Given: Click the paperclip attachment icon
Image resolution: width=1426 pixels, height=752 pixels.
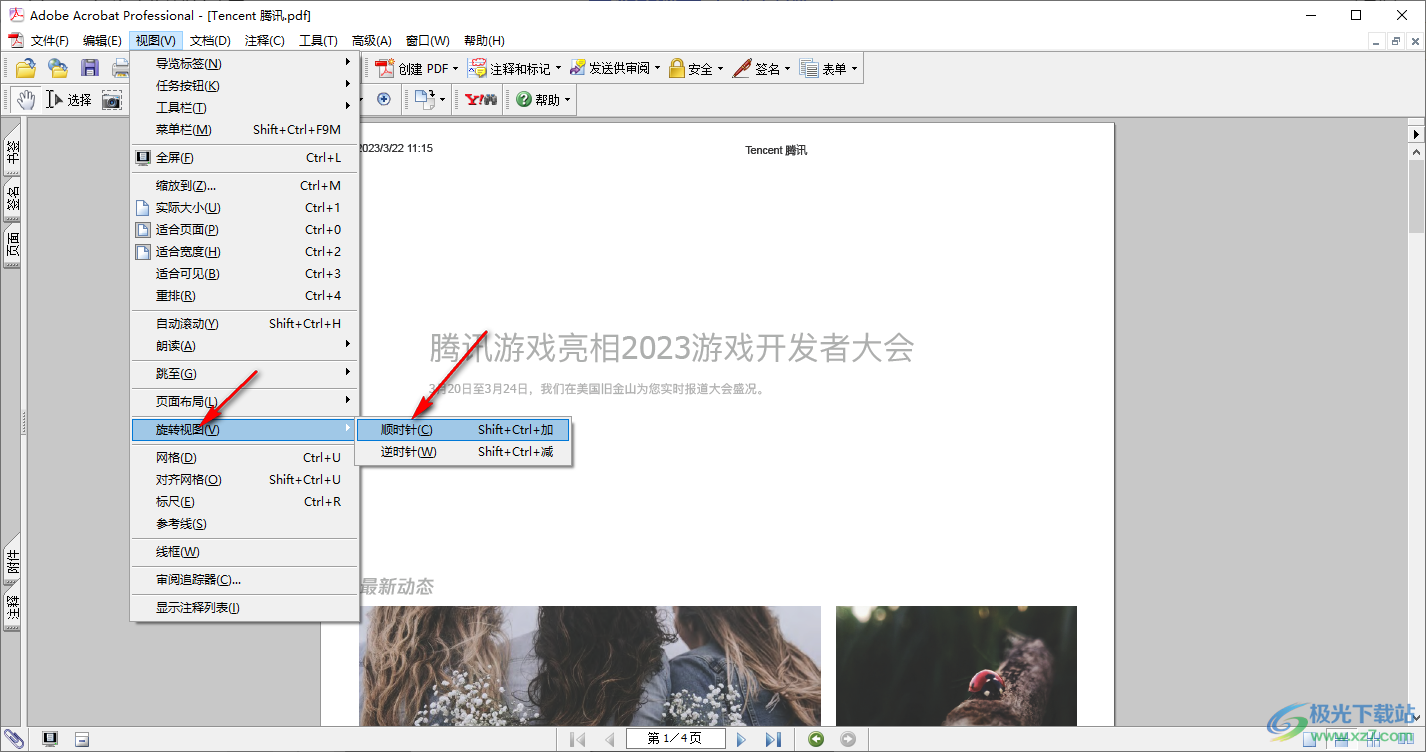Looking at the screenshot, I should (14, 739).
